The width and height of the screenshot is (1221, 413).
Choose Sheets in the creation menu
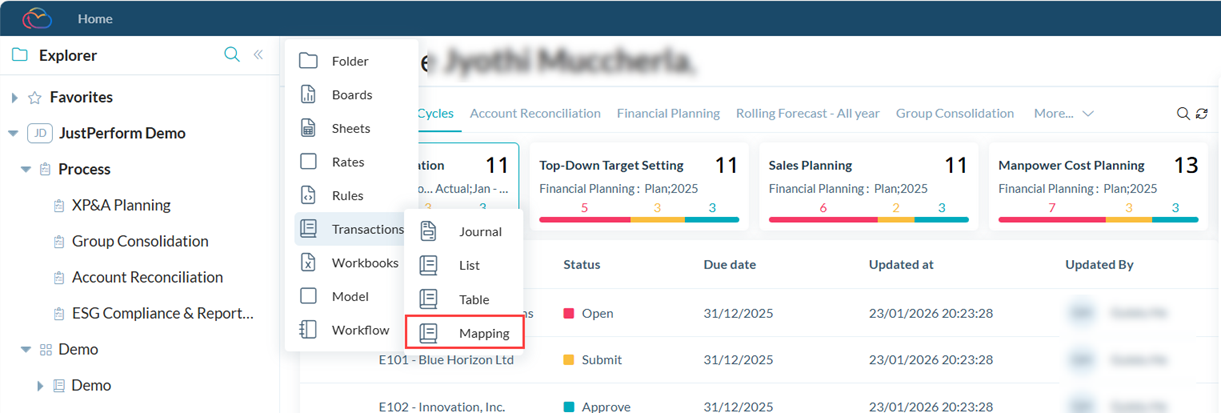(x=350, y=129)
